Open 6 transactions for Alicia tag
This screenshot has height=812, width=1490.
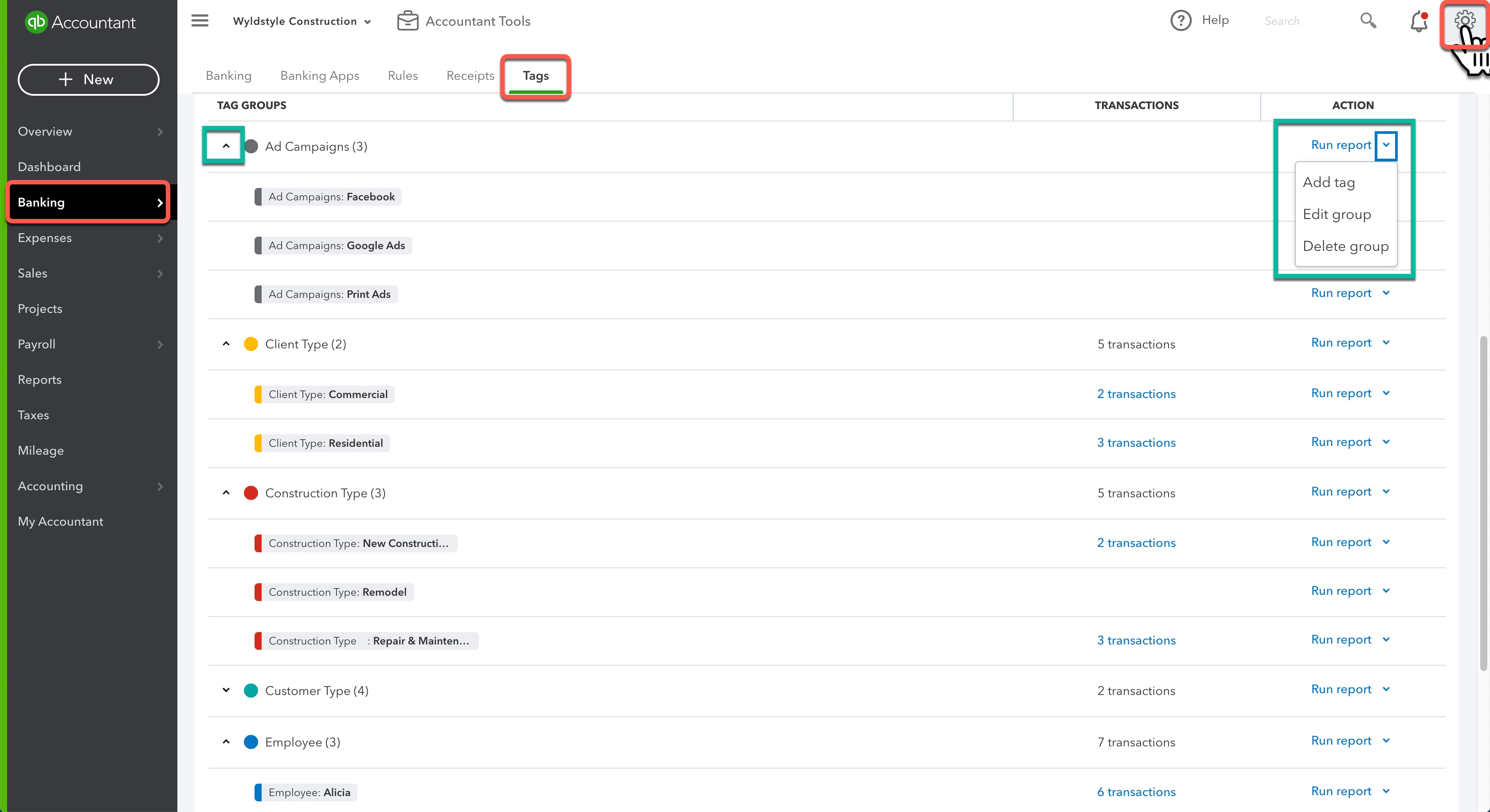(x=1136, y=792)
